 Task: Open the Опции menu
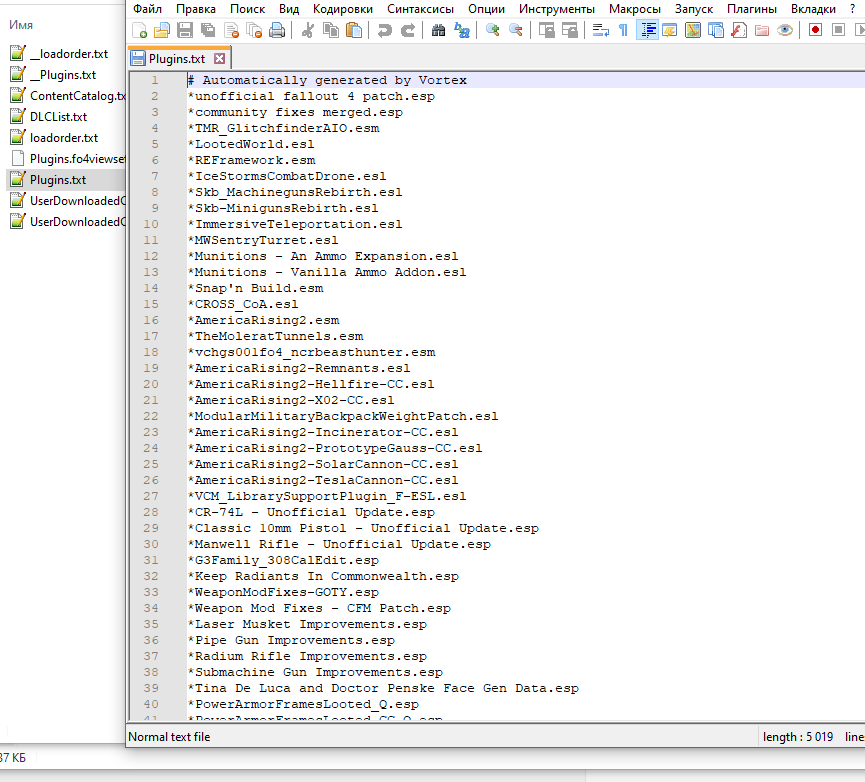[x=487, y=9]
